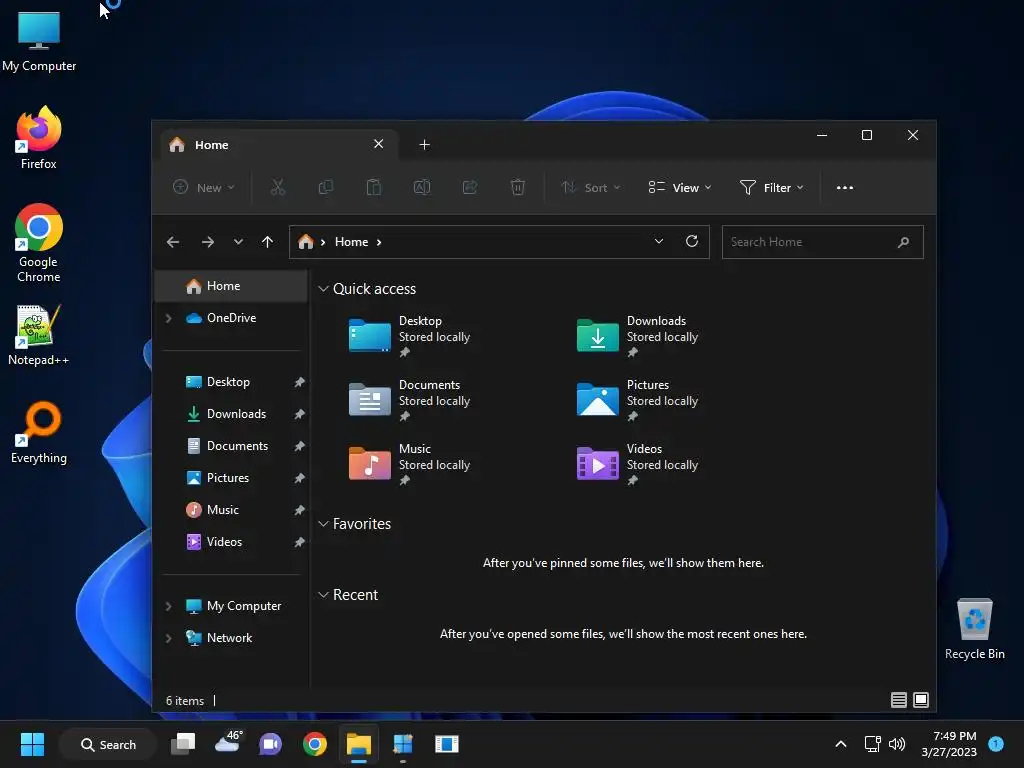1024x768 pixels.
Task: Switch to the Home tab
Action: (280, 144)
